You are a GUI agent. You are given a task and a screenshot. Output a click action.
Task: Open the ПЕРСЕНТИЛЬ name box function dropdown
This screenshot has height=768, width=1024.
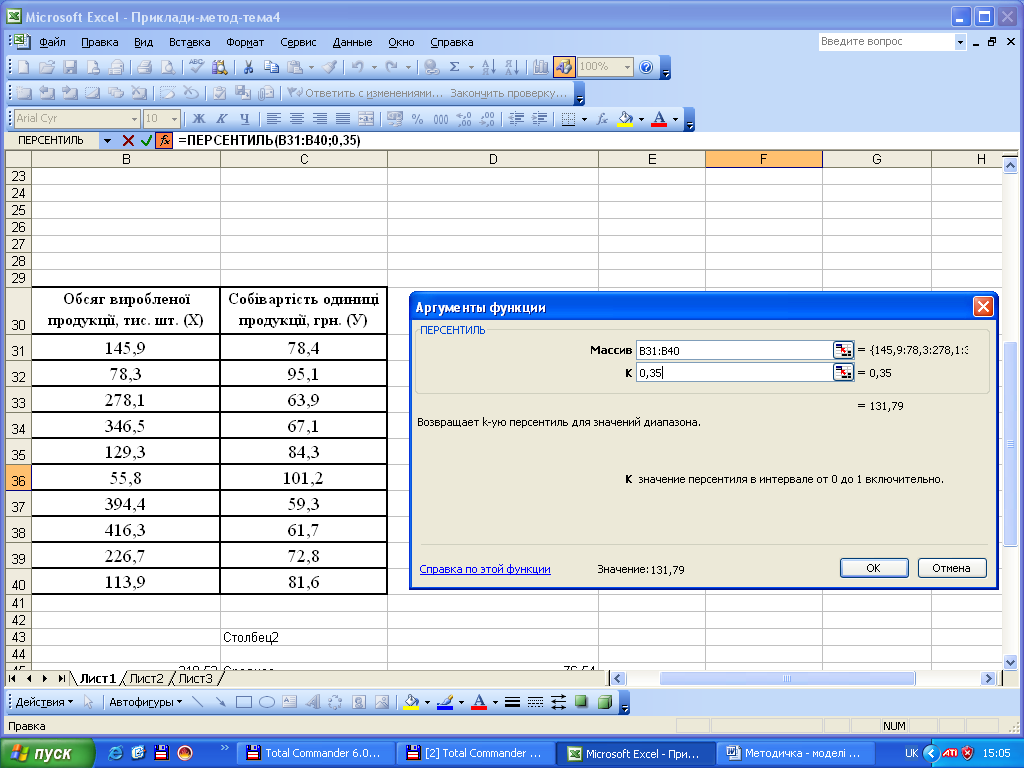107,140
